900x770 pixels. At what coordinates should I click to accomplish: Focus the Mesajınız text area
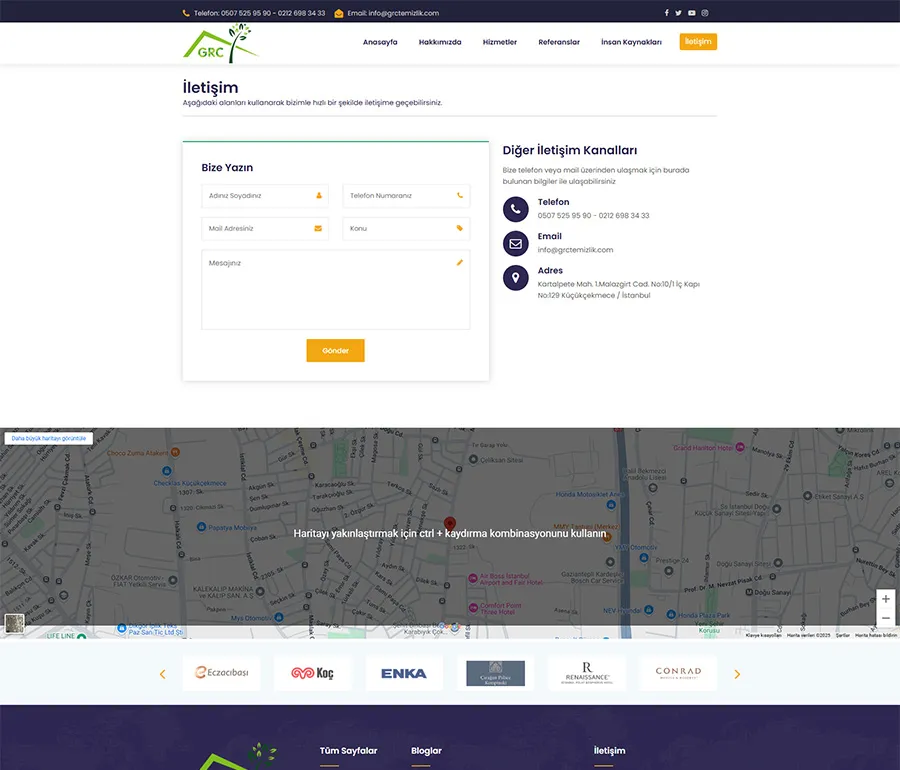coord(335,290)
